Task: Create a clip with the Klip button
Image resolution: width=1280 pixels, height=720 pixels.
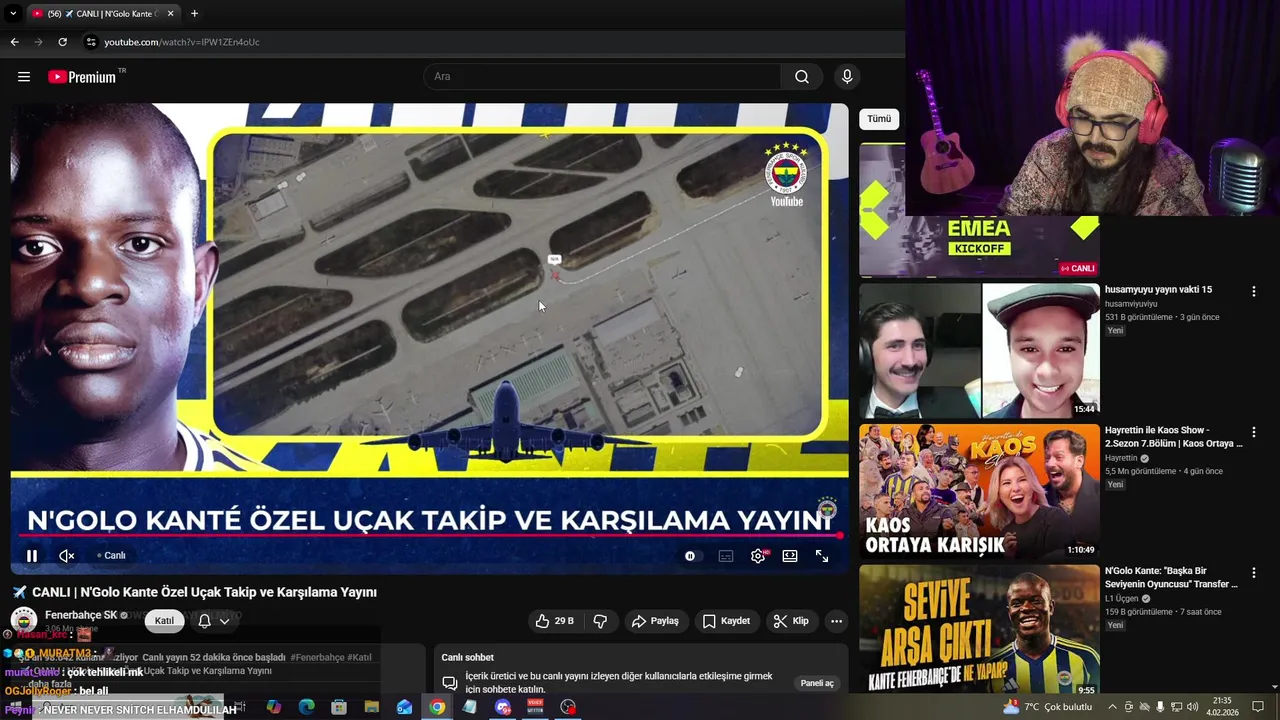Action: point(791,621)
